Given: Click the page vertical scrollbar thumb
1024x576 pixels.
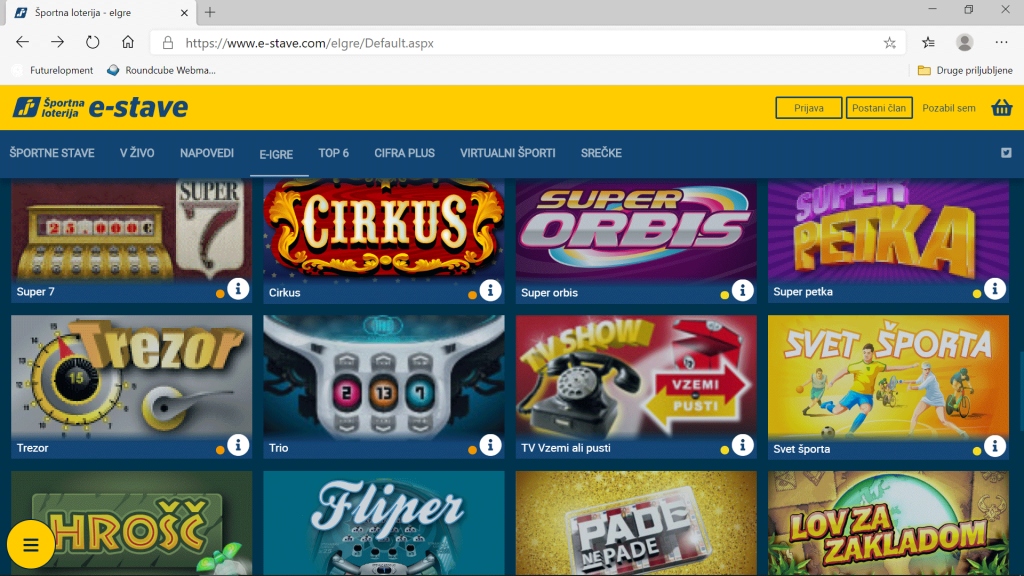Looking at the screenshot, I should [1021, 391].
